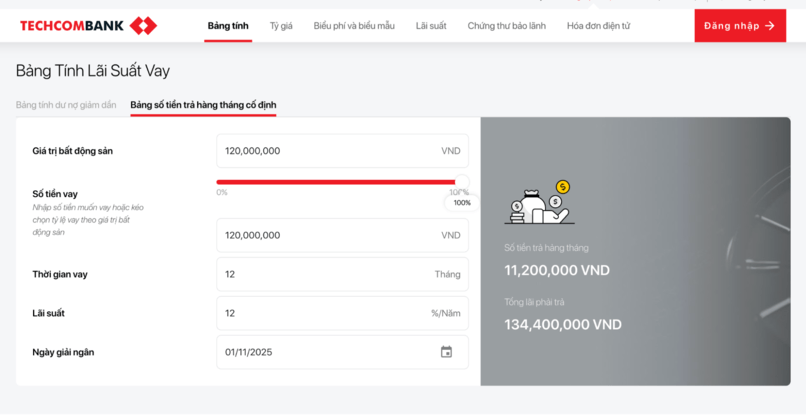This screenshot has height=418, width=806.
Task: Click the Ngày giải ngân date field
Action: (x=342, y=352)
